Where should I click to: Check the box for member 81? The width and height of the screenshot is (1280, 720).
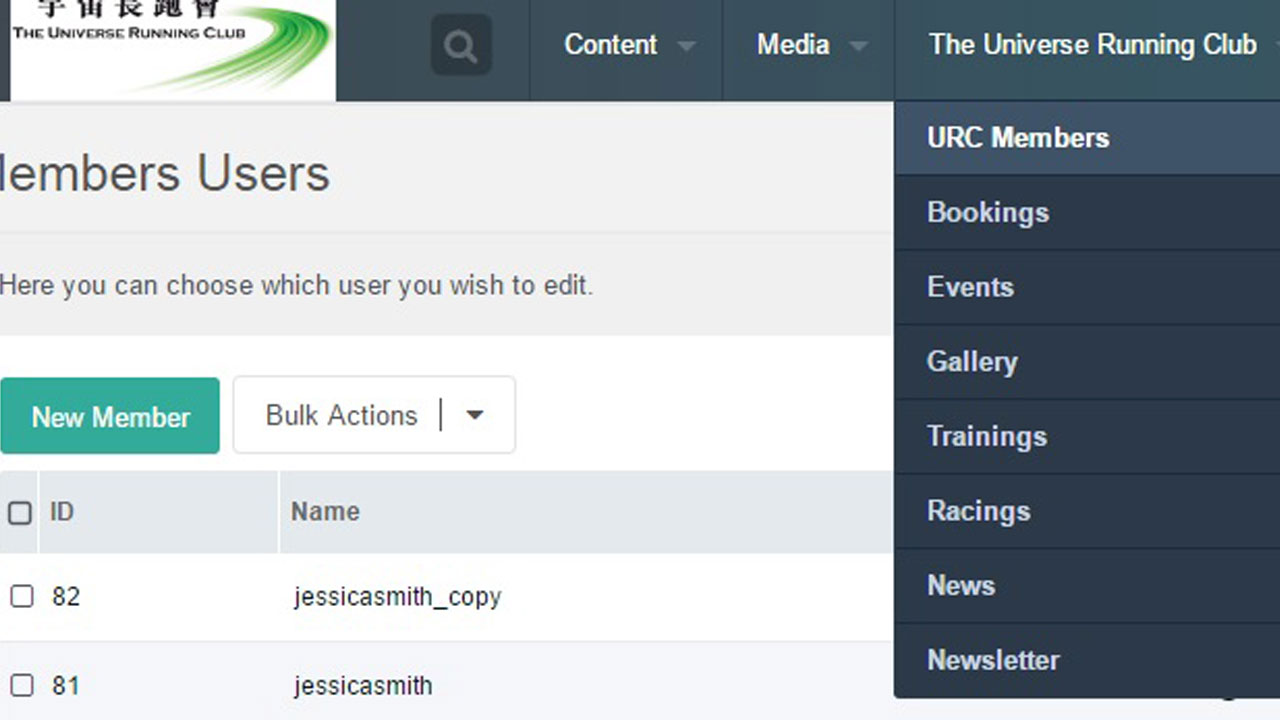pos(21,686)
